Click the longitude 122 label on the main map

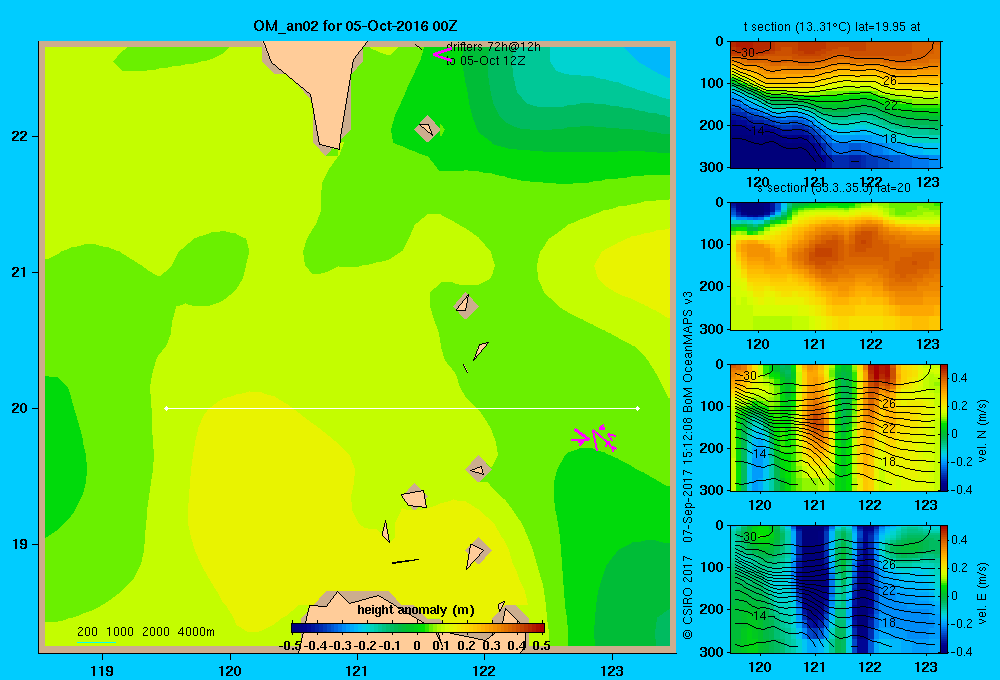484,670
